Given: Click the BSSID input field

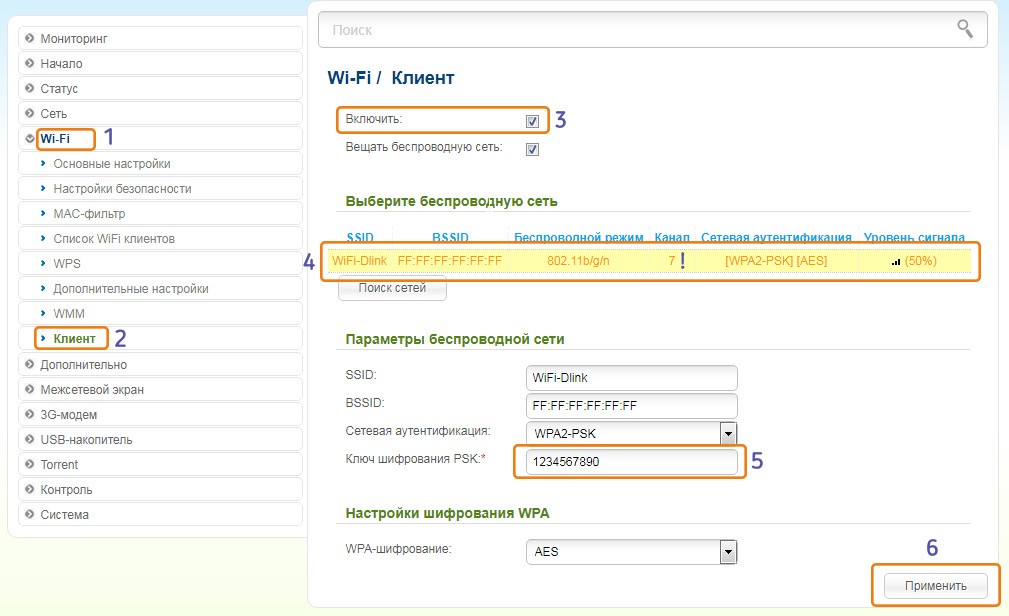Looking at the screenshot, I should (631, 406).
